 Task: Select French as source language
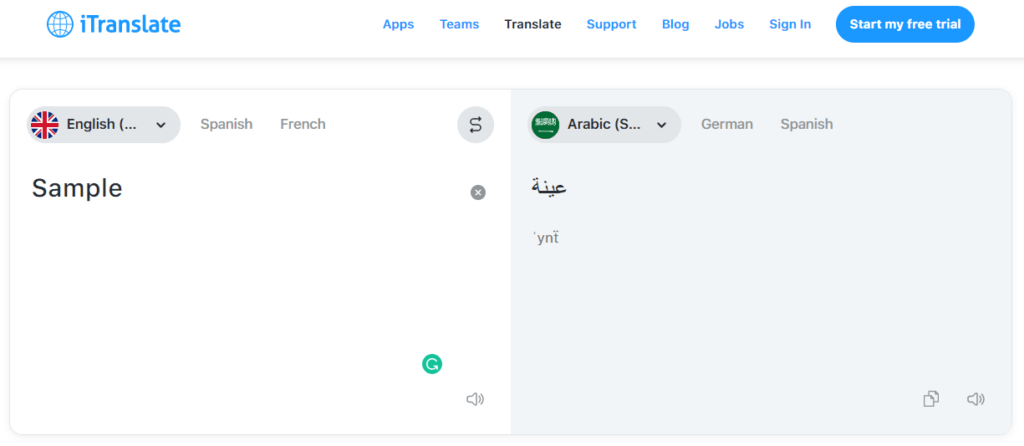pos(303,124)
